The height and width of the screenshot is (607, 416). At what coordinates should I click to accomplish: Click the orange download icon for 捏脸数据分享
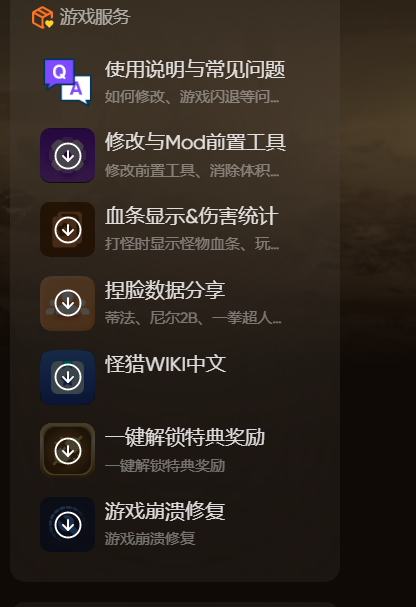tap(68, 304)
